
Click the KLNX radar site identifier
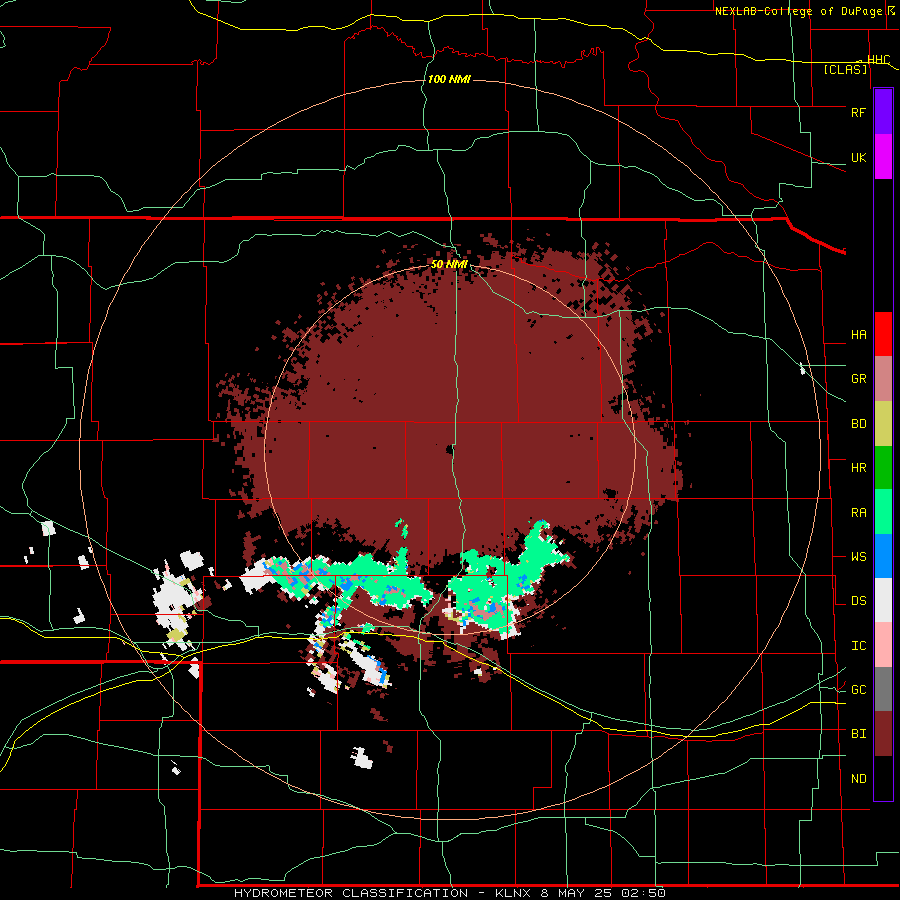click(514, 893)
